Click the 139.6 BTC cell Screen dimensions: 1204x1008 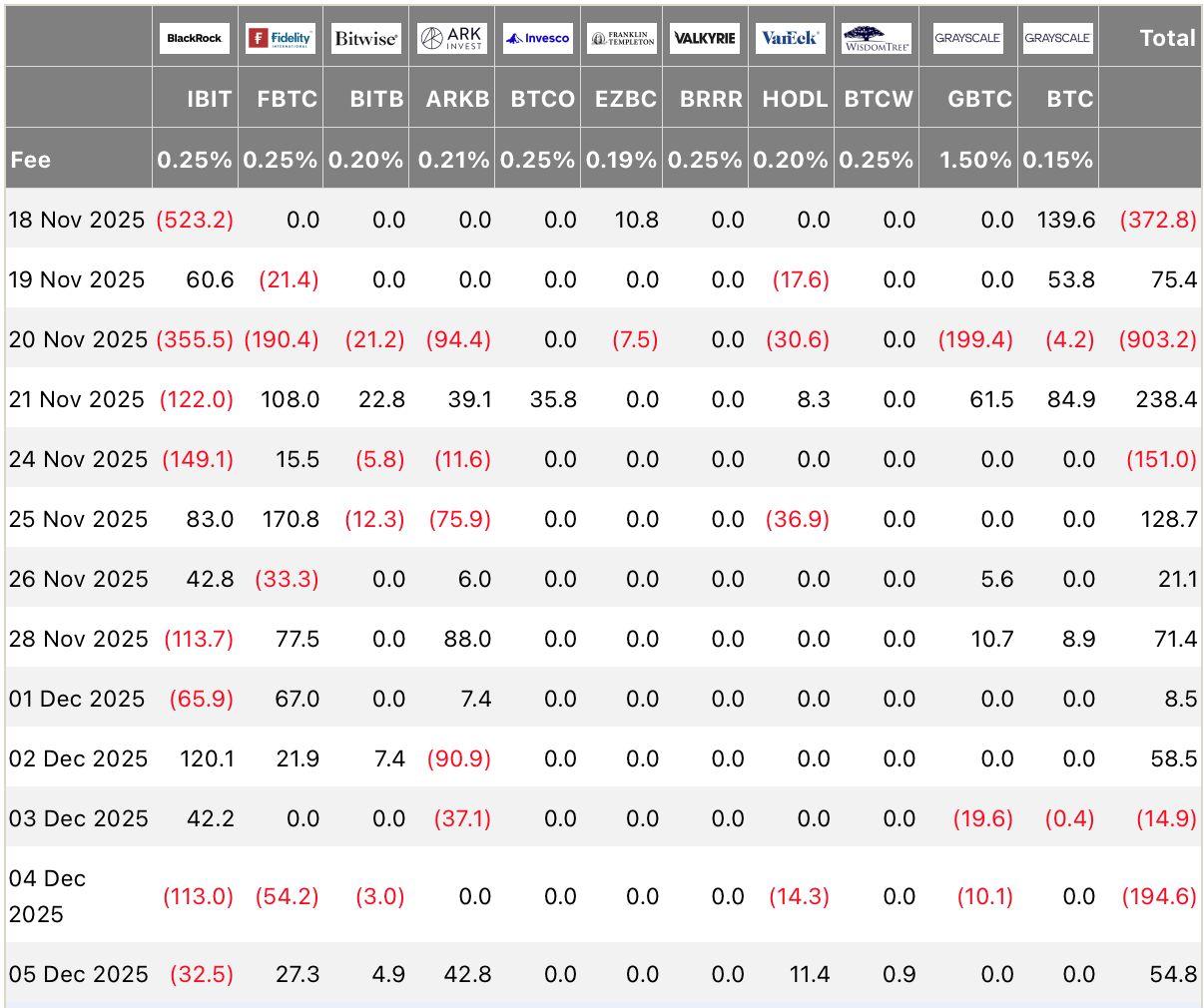coord(1066,220)
